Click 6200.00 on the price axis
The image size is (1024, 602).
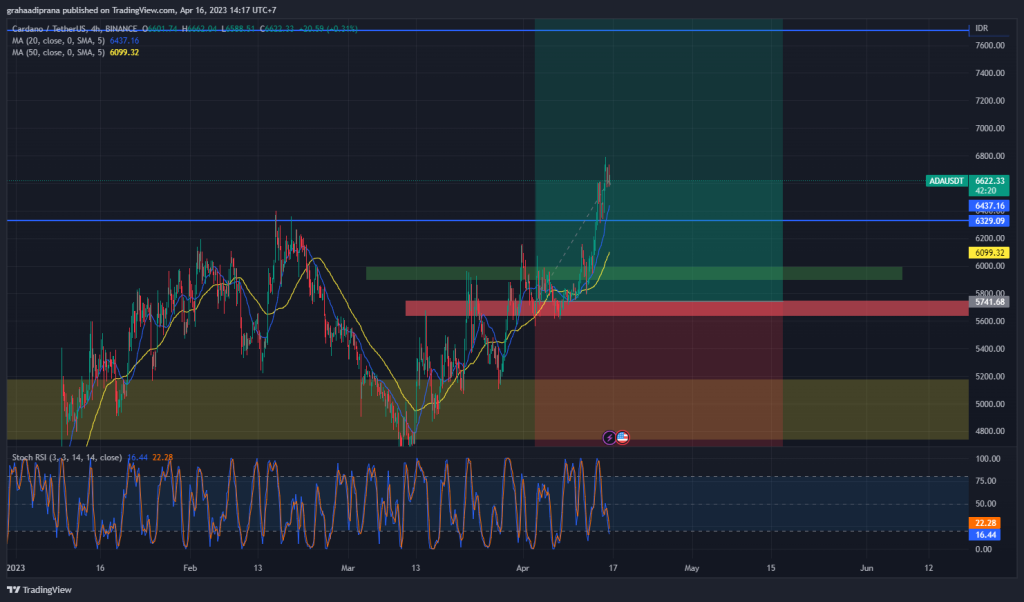(990, 238)
